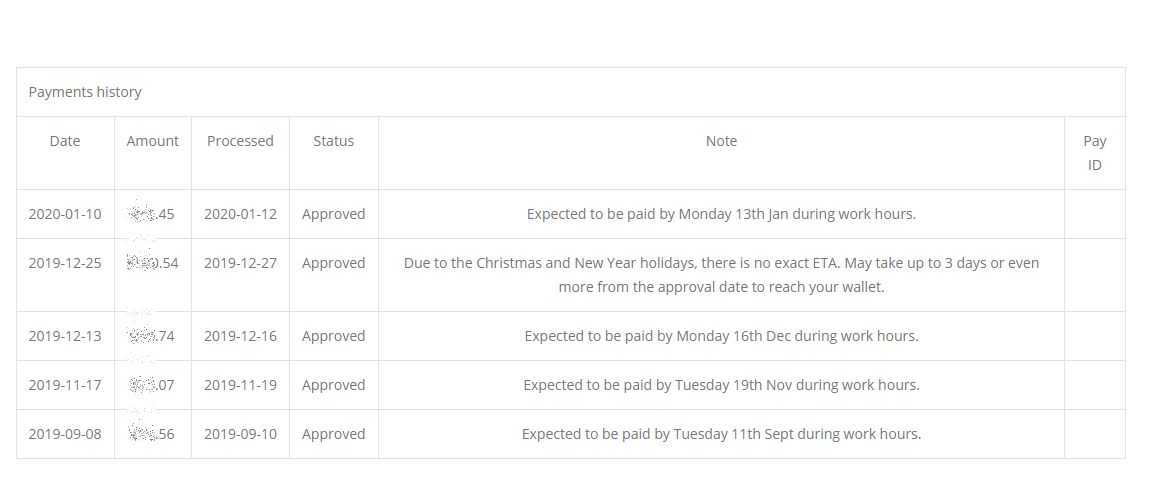
Task: Click the Amount column header
Action: coord(153,141)
